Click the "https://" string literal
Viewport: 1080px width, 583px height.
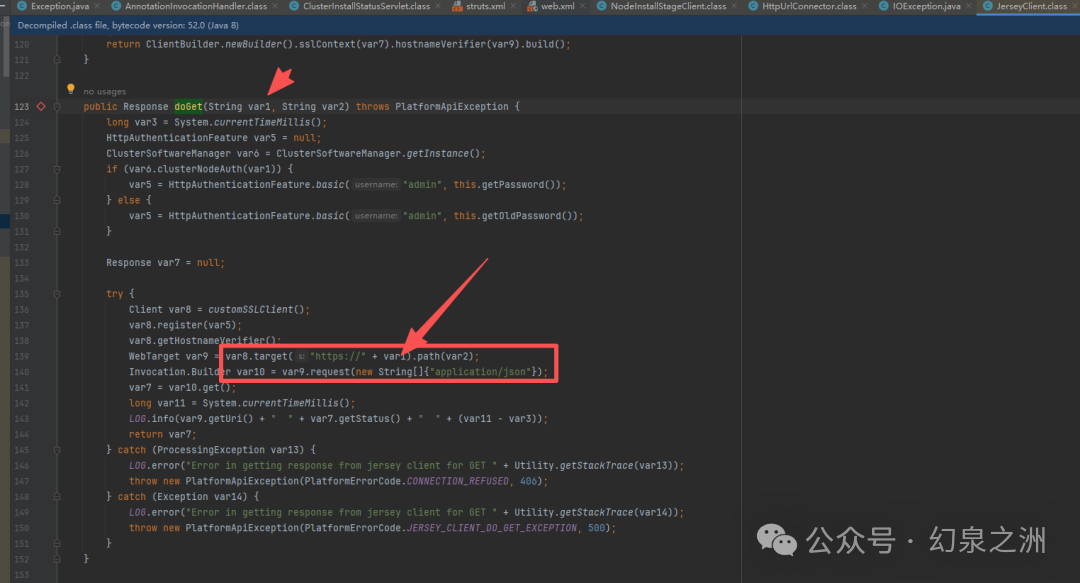[x=338, y=356]
